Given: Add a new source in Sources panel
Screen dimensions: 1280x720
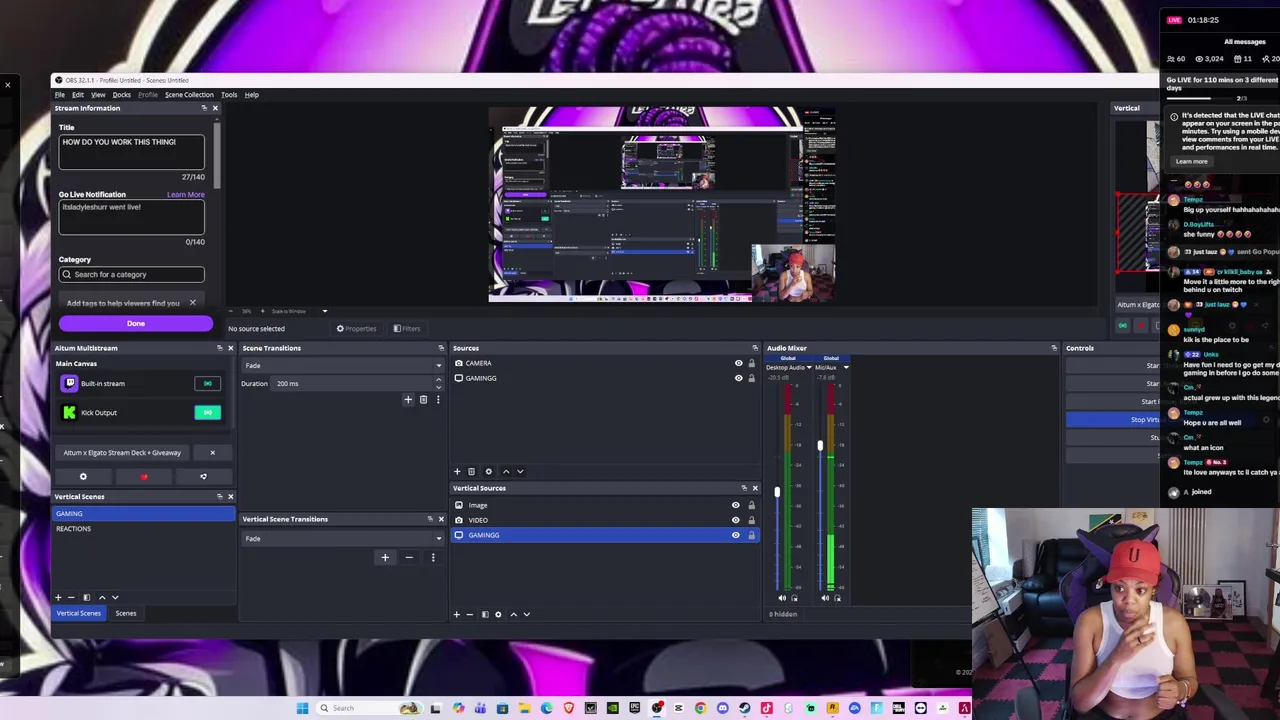Looking at the screenshot, I should pos(457,471).
